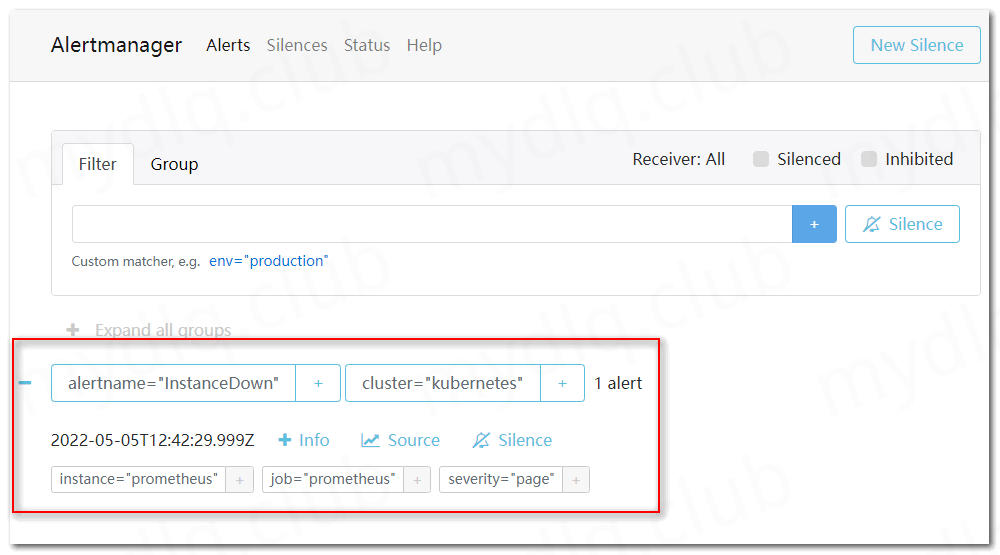Open the alert Source chart link
The image size is (1000, 555).
pos(401,440)
